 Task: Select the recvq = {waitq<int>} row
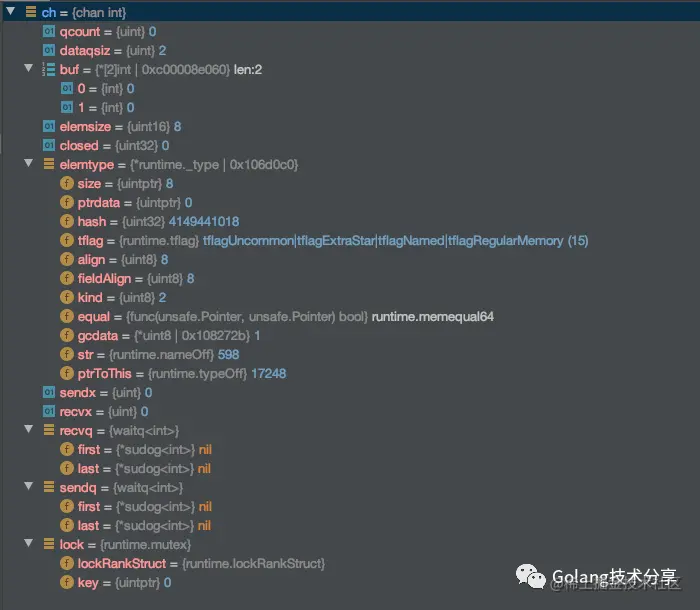click(350, 430)
